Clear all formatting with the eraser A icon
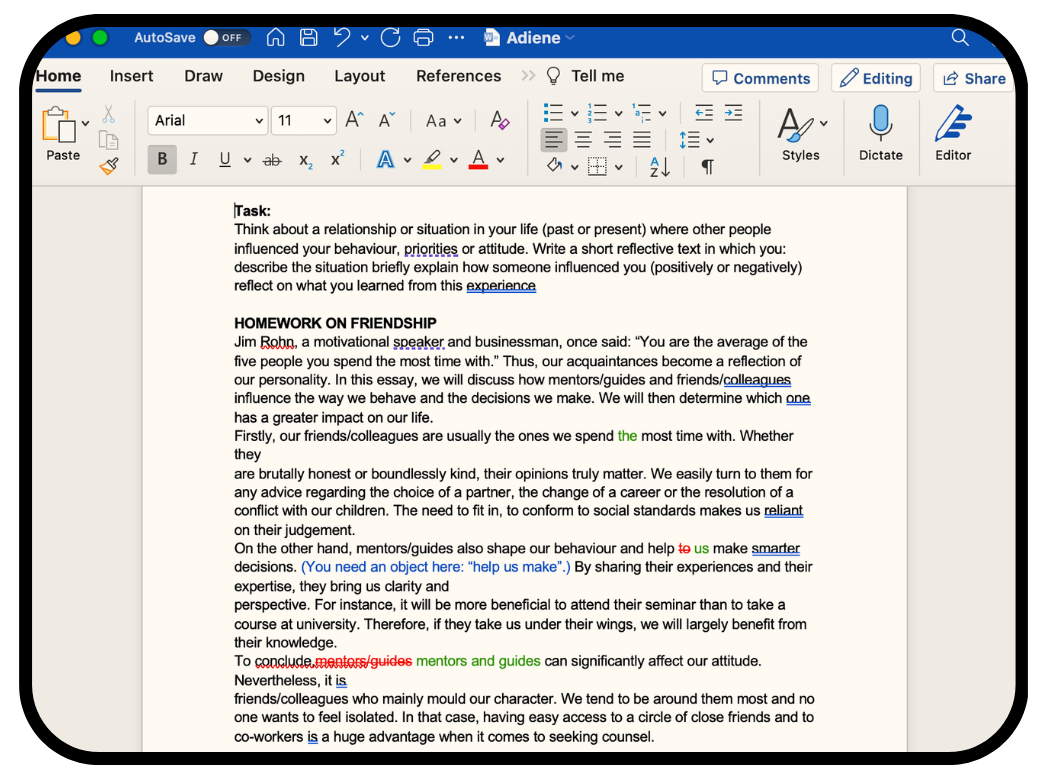 [500, 120]
